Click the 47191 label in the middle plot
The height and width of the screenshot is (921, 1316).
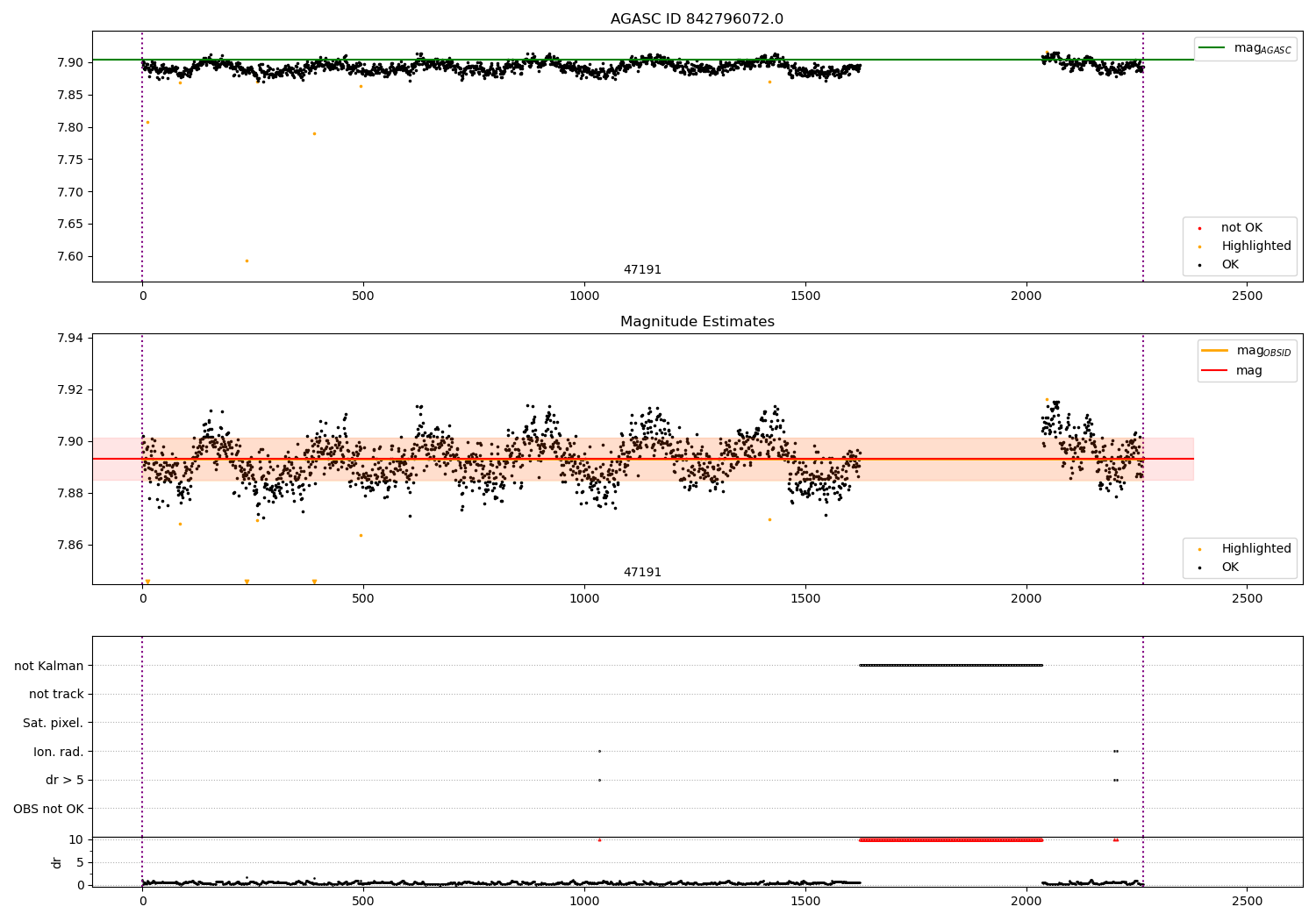pos(642,573)
